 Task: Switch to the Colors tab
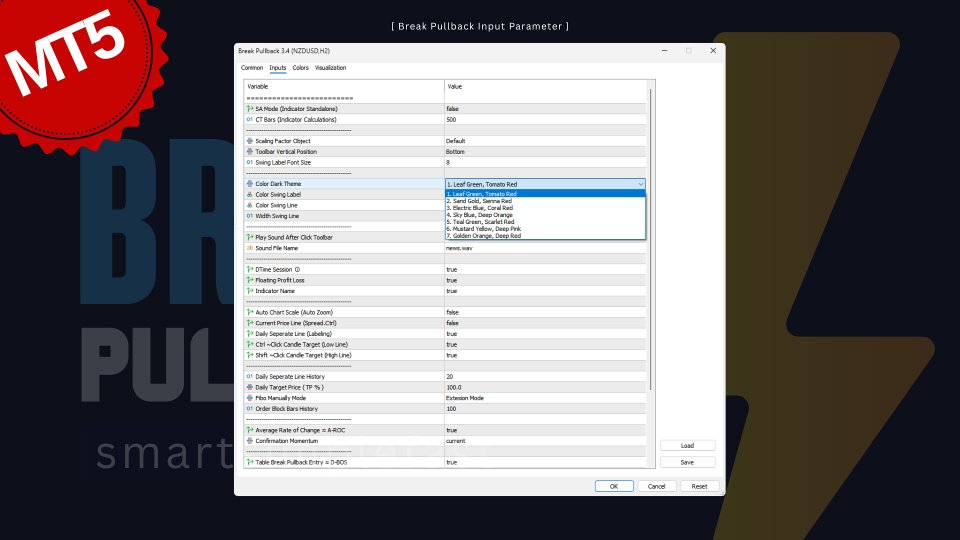301,68
